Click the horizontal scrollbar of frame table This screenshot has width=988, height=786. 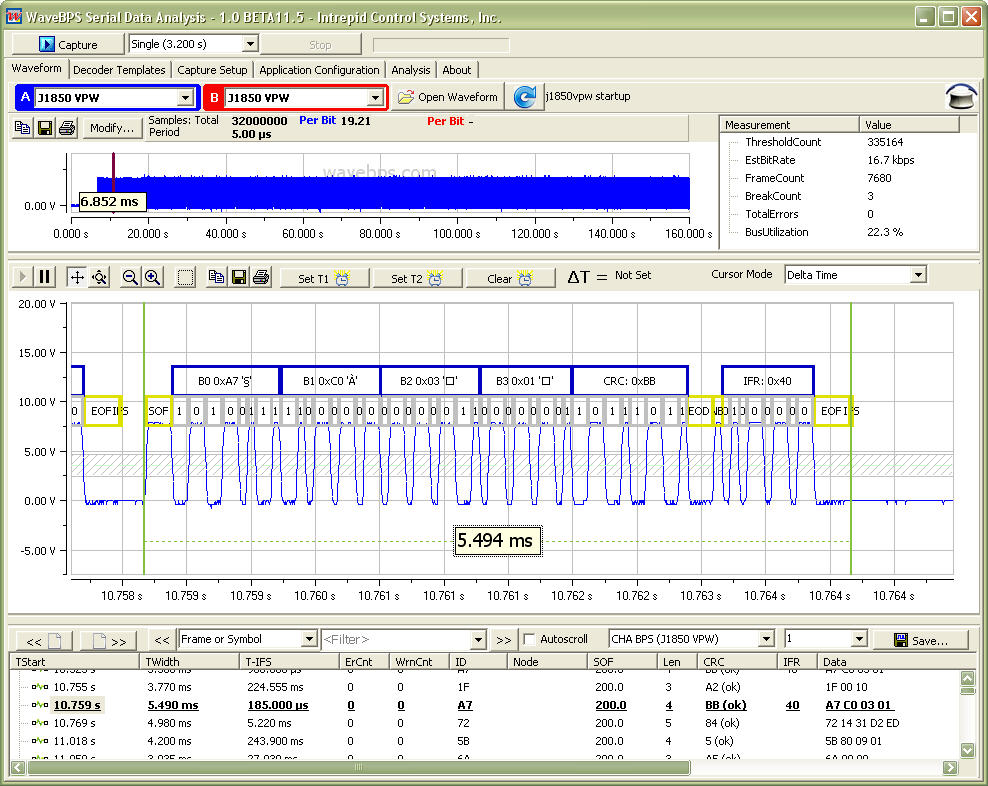(359, 767)
